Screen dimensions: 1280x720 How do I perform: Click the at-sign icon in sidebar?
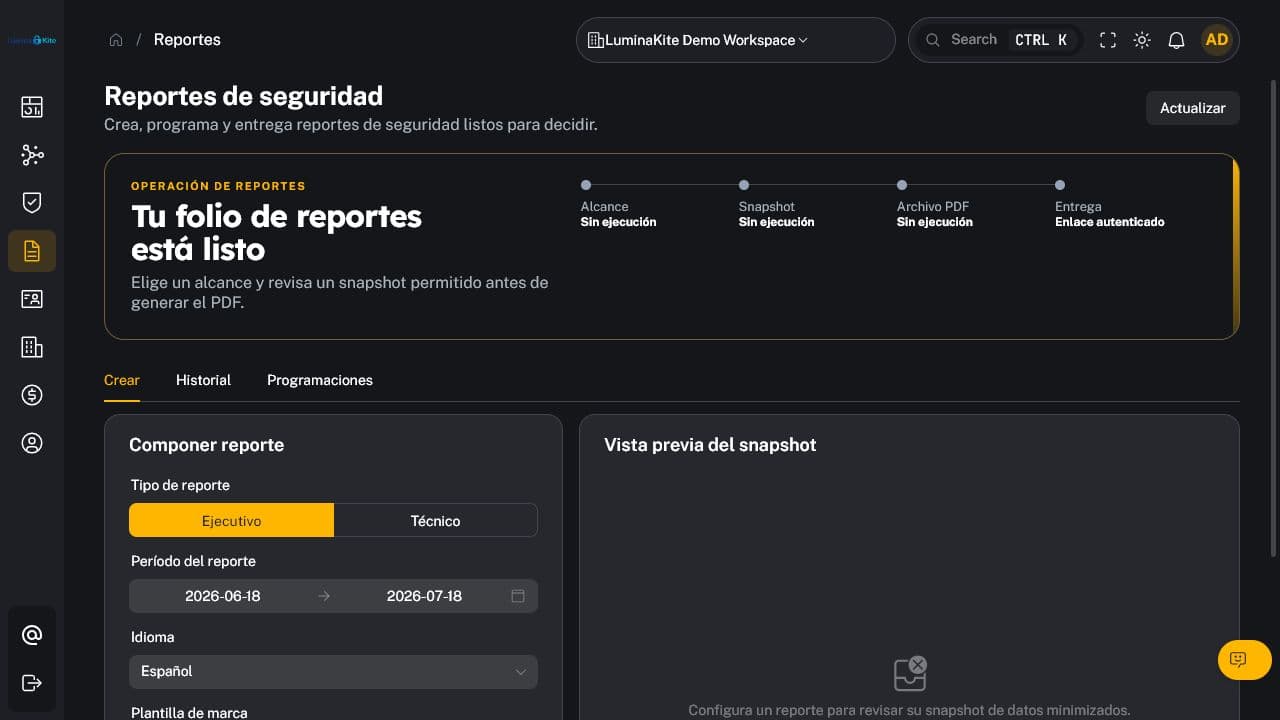click(32, 635)
